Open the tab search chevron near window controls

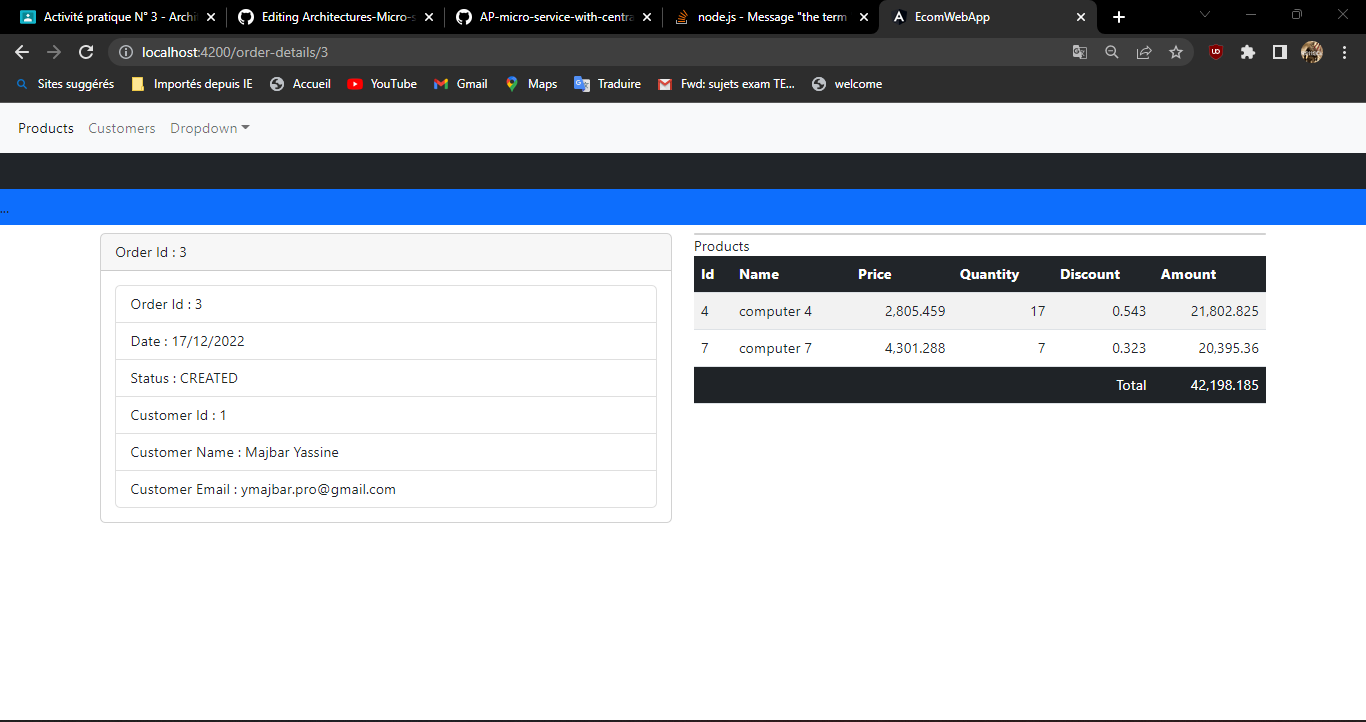click(x=1205, y=15)
